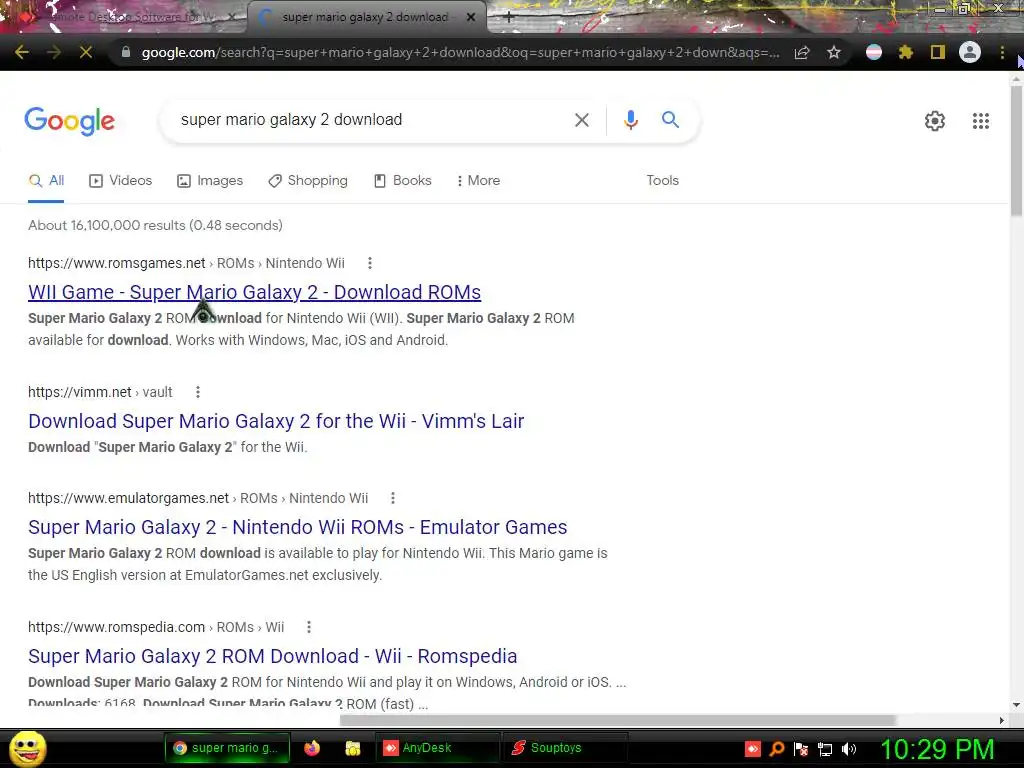Go back with the browser back arrow
This screenshot has width=1024, height=768.
[22, 52]
